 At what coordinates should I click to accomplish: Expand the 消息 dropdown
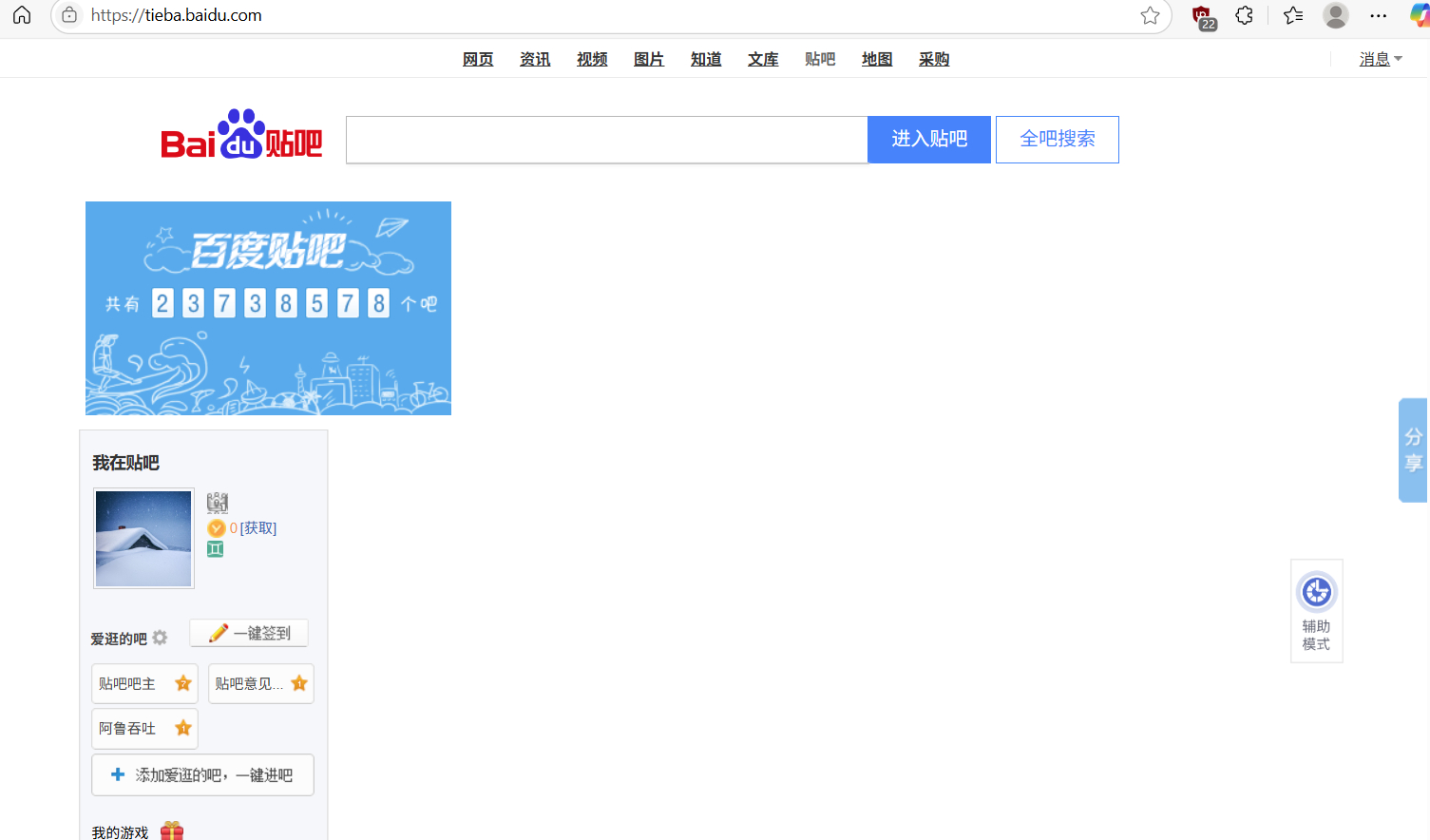1380,59
